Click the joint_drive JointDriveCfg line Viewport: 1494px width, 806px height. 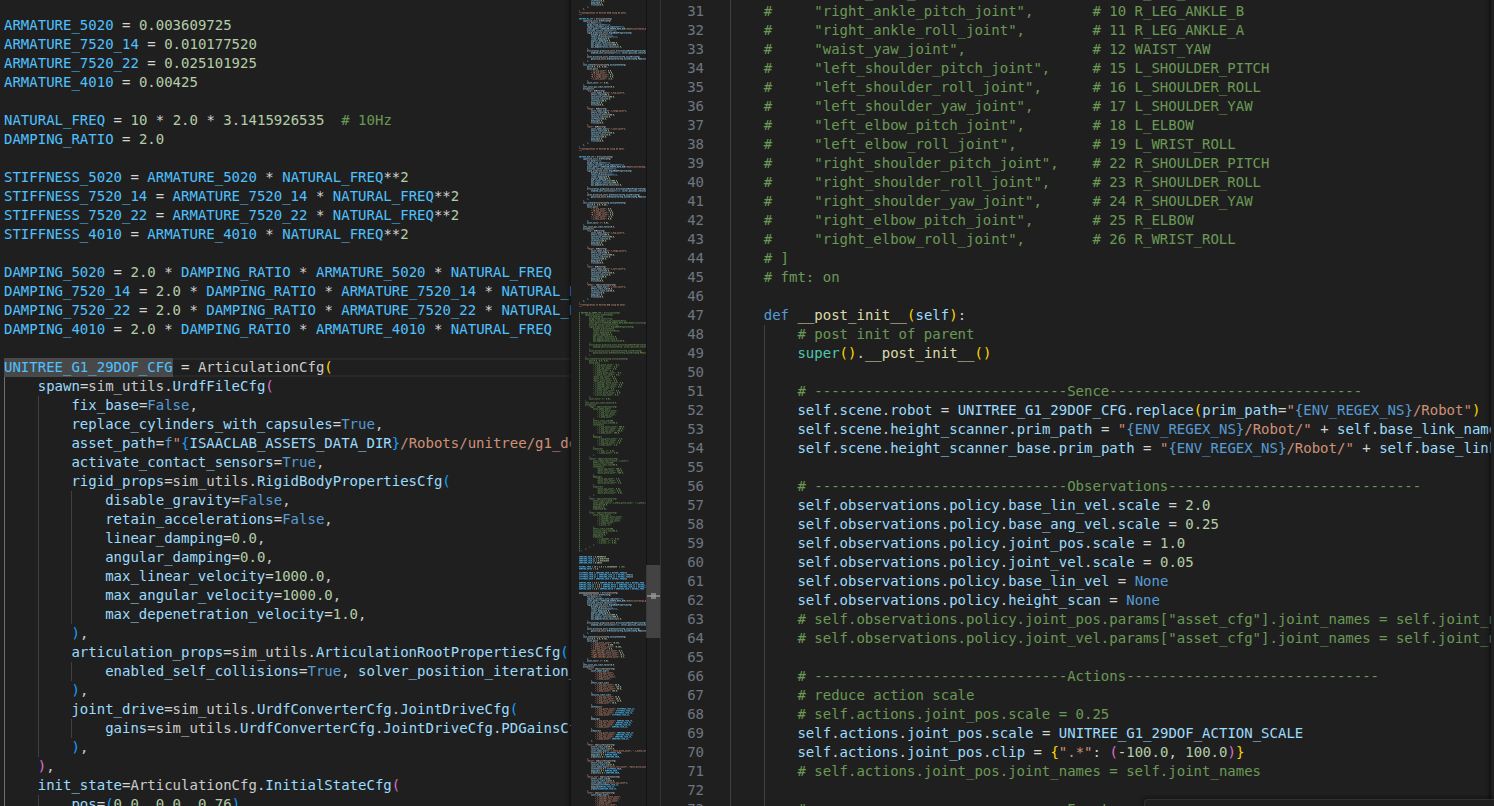pos(293,709)
